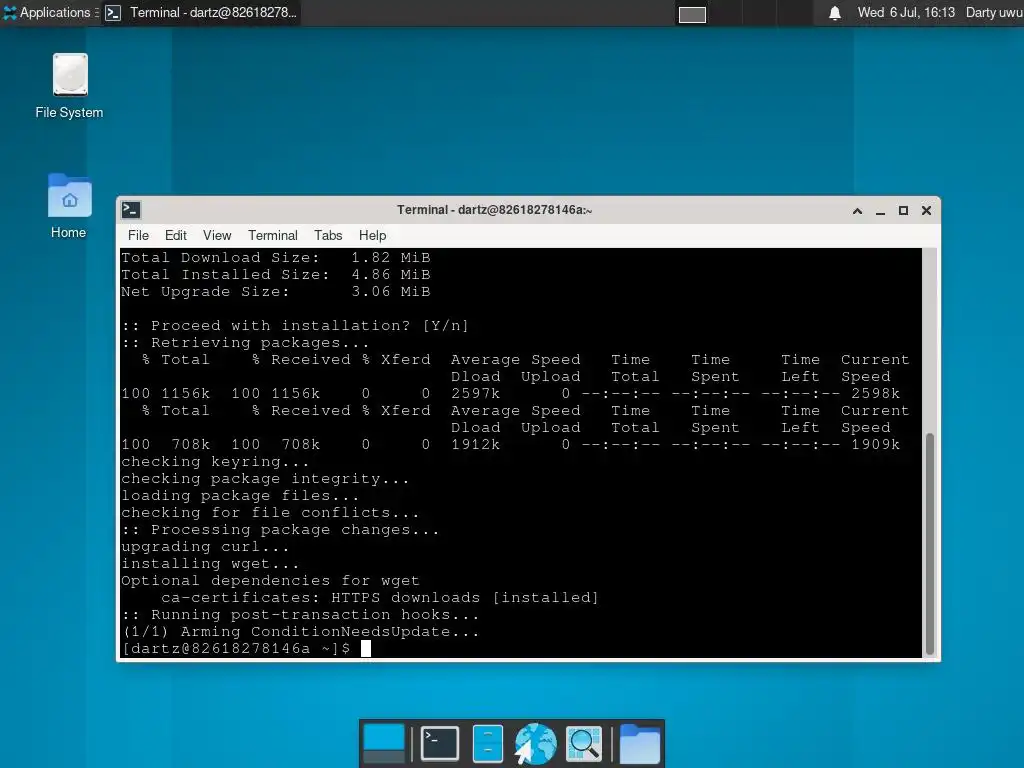The image size is (1024, 768).
Task: Click the Terminal window title text
Action: (494, 210)
